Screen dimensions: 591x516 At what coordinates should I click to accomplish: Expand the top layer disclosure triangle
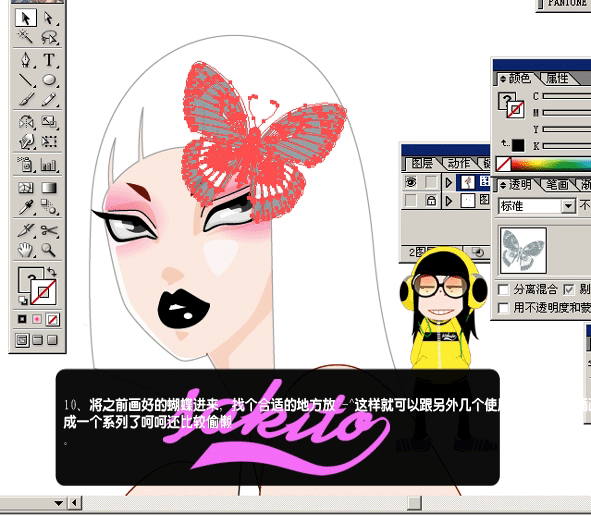pyautogui.click(x=449, y=182)
